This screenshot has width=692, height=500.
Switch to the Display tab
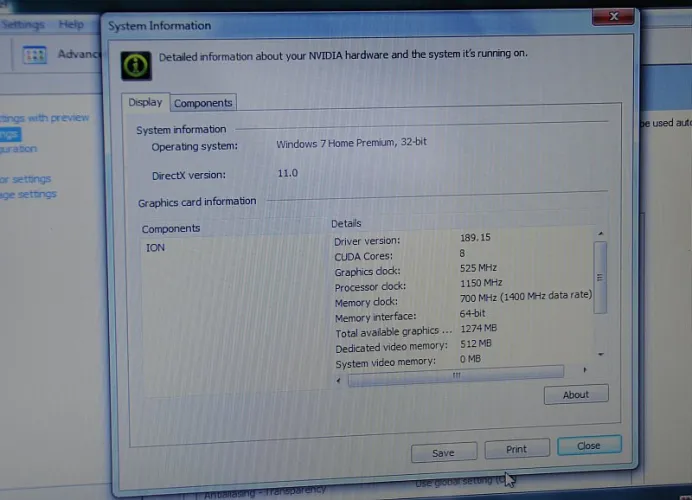[145, 102]
